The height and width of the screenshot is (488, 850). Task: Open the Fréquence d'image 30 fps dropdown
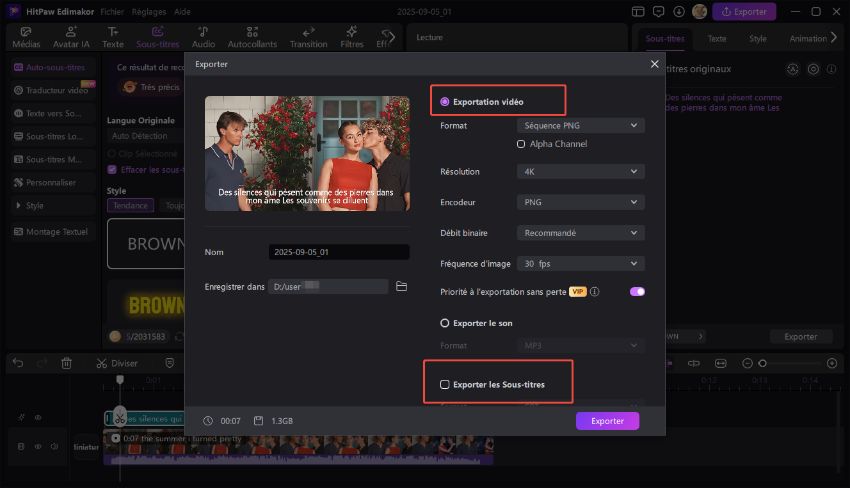pos(580,264)
